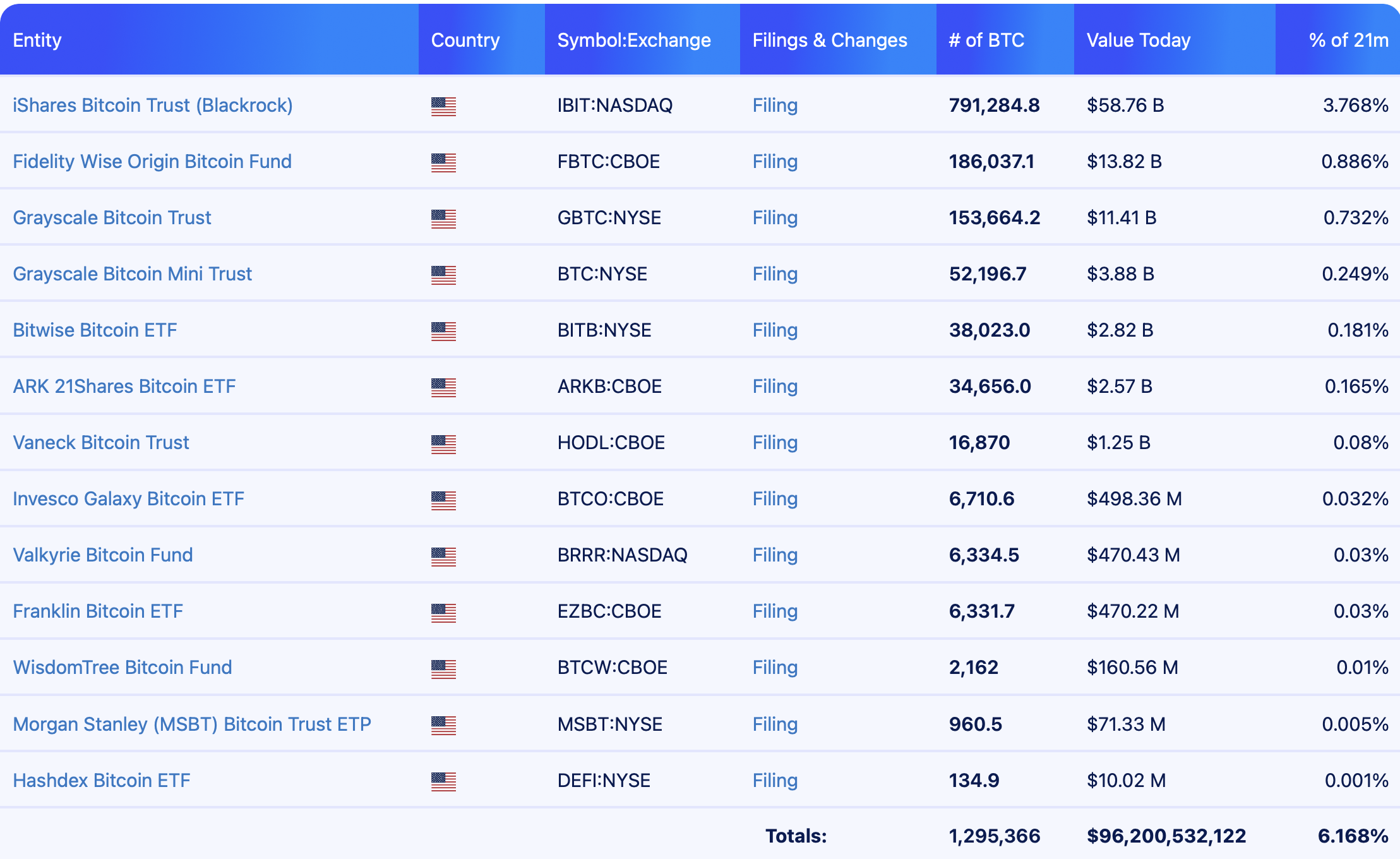Screen dimensions: 1400x859
Task: Sort by the # of BTC column header
Action: pyautogui.click(x=986, y=40)
